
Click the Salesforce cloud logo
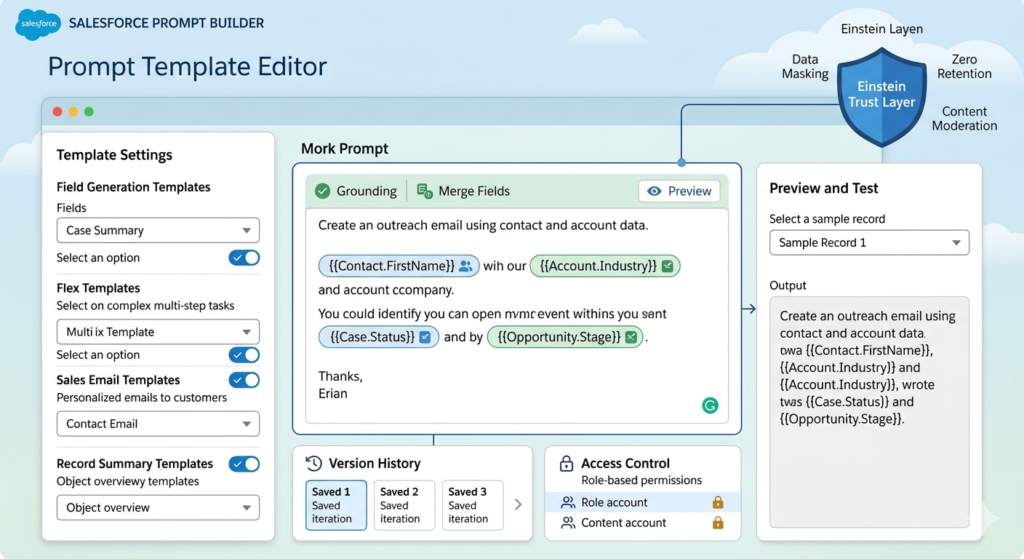[37, 24]
